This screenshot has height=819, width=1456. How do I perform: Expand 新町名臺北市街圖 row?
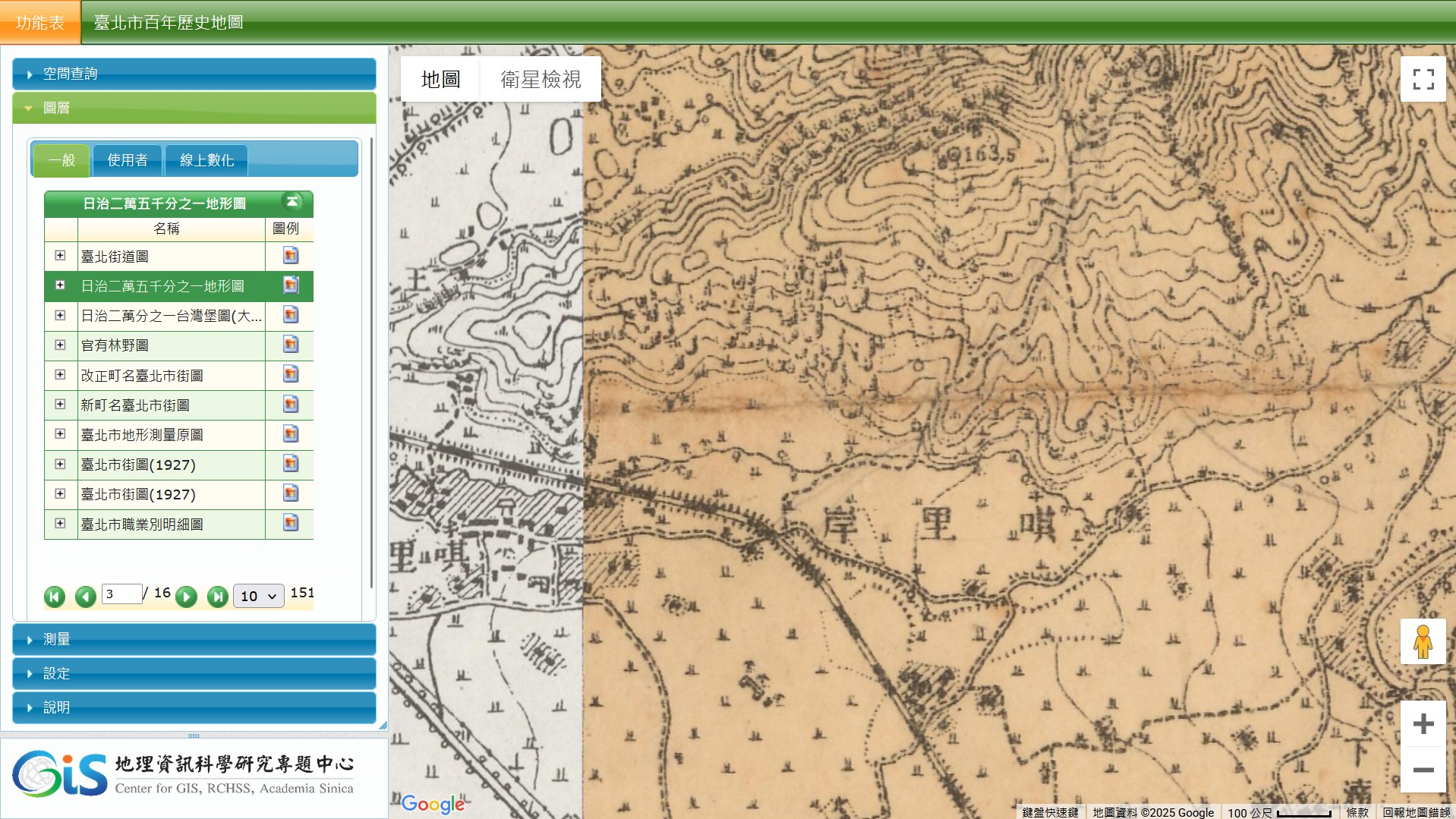point(60,405)
